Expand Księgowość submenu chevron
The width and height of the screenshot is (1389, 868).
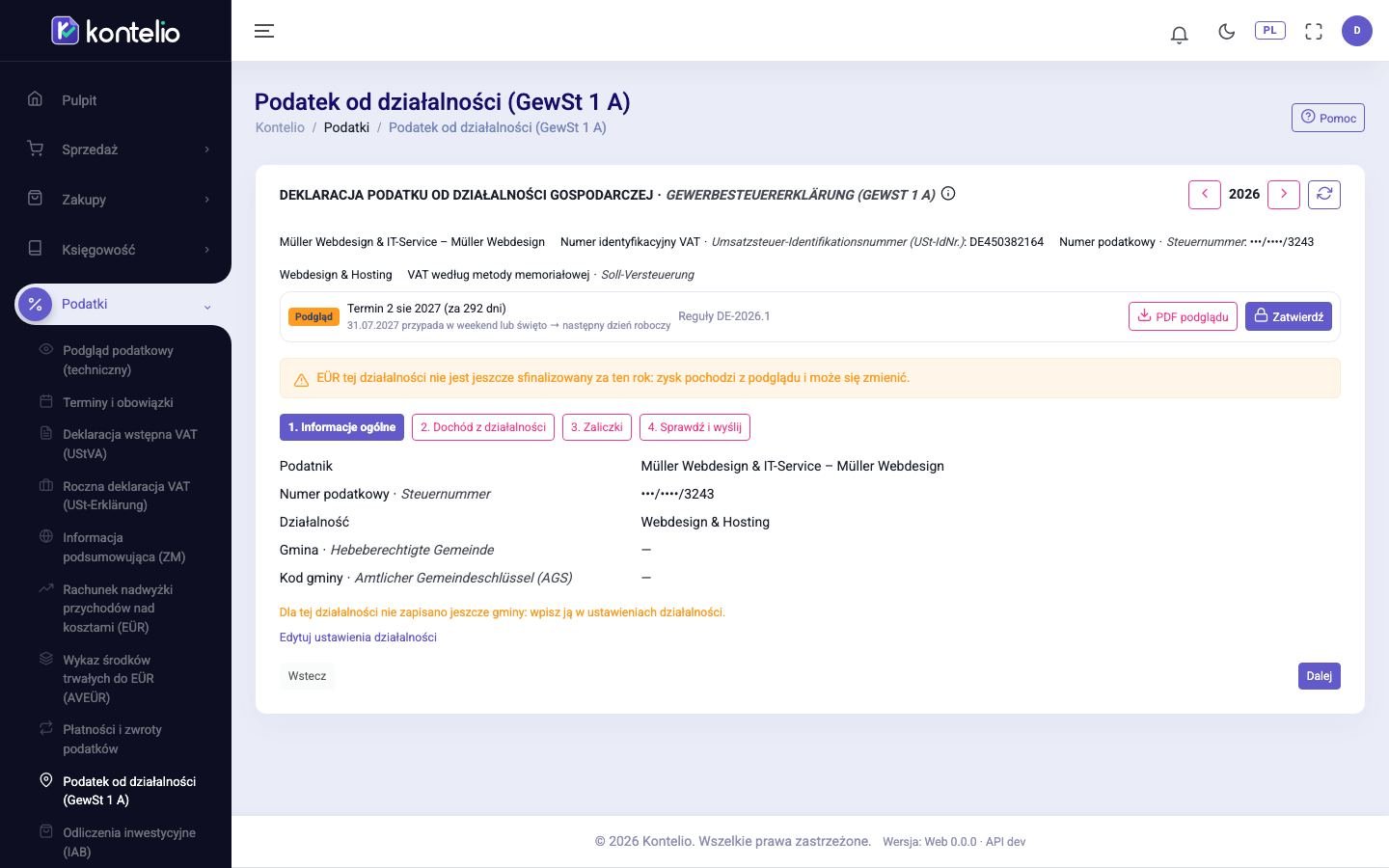point(206,250)
